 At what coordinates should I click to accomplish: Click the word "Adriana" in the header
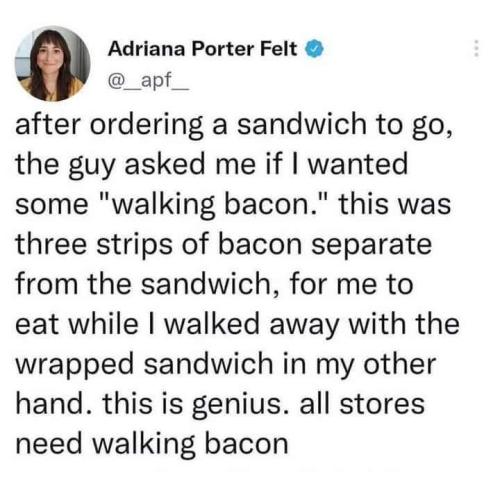click(x=146, y=49)
